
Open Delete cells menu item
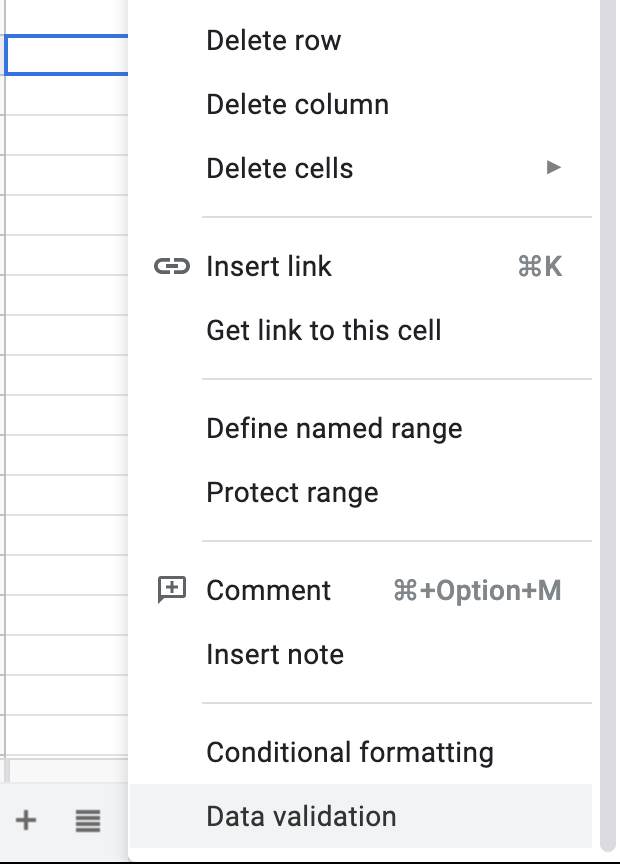(x=361, y=169)
